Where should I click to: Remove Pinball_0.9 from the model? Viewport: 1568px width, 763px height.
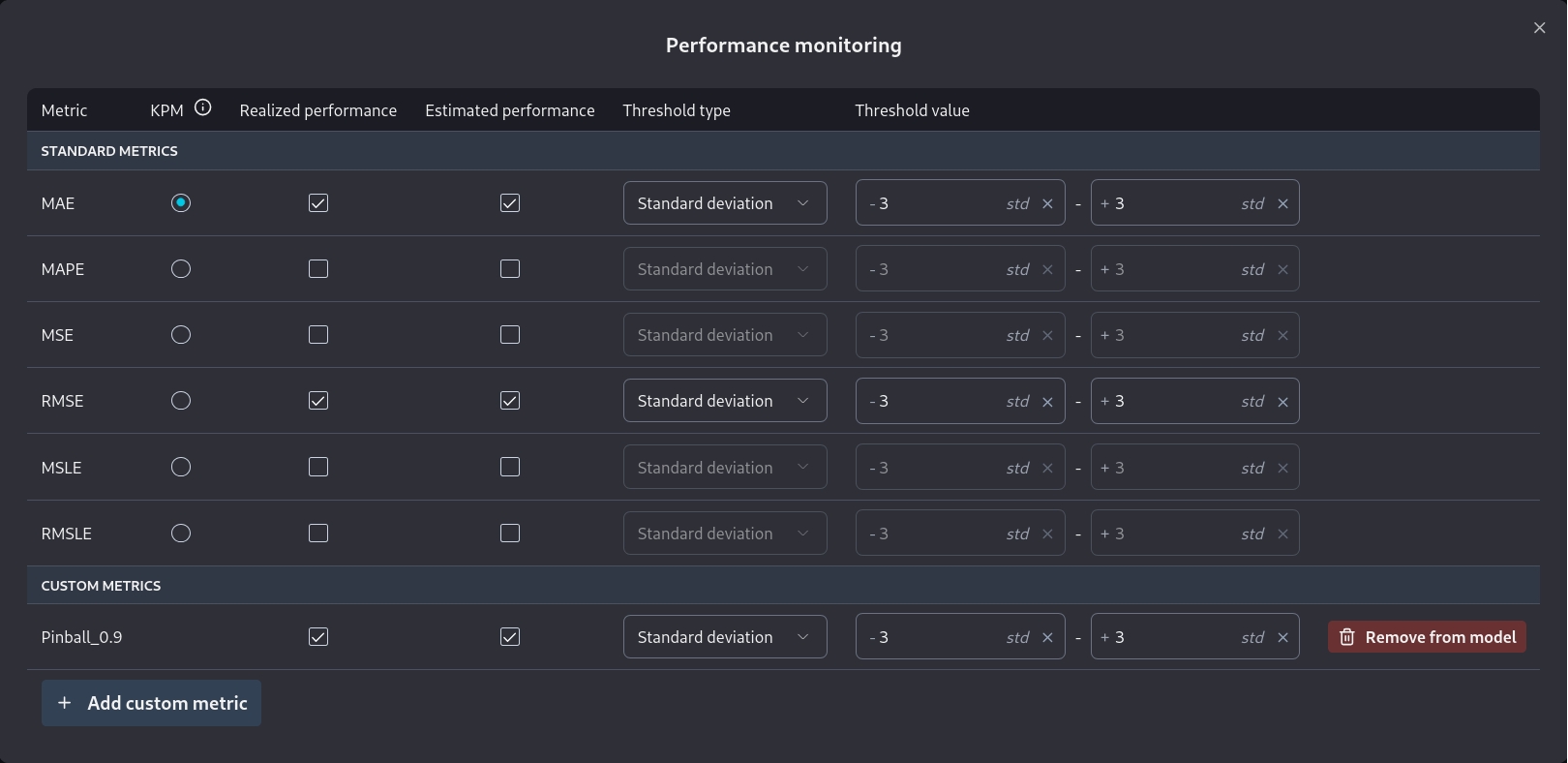coord(1427,637)
